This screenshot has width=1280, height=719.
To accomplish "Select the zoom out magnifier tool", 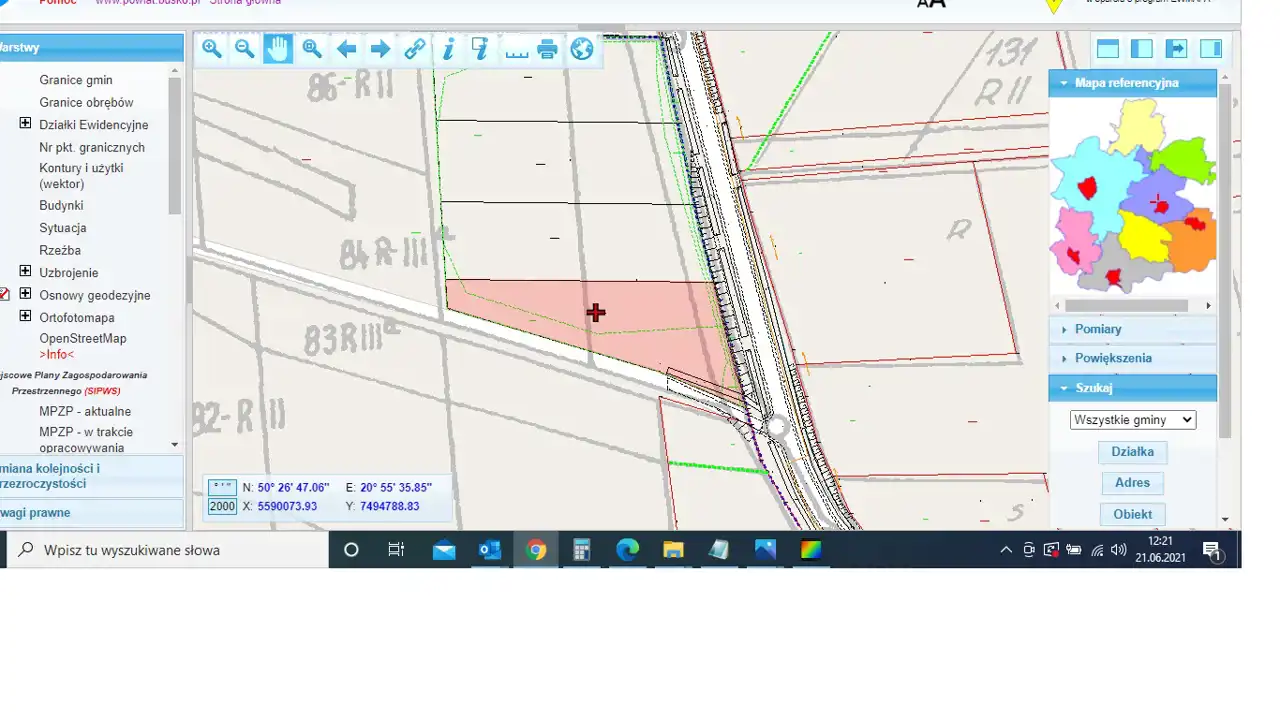I will click(x=245, y=49).
